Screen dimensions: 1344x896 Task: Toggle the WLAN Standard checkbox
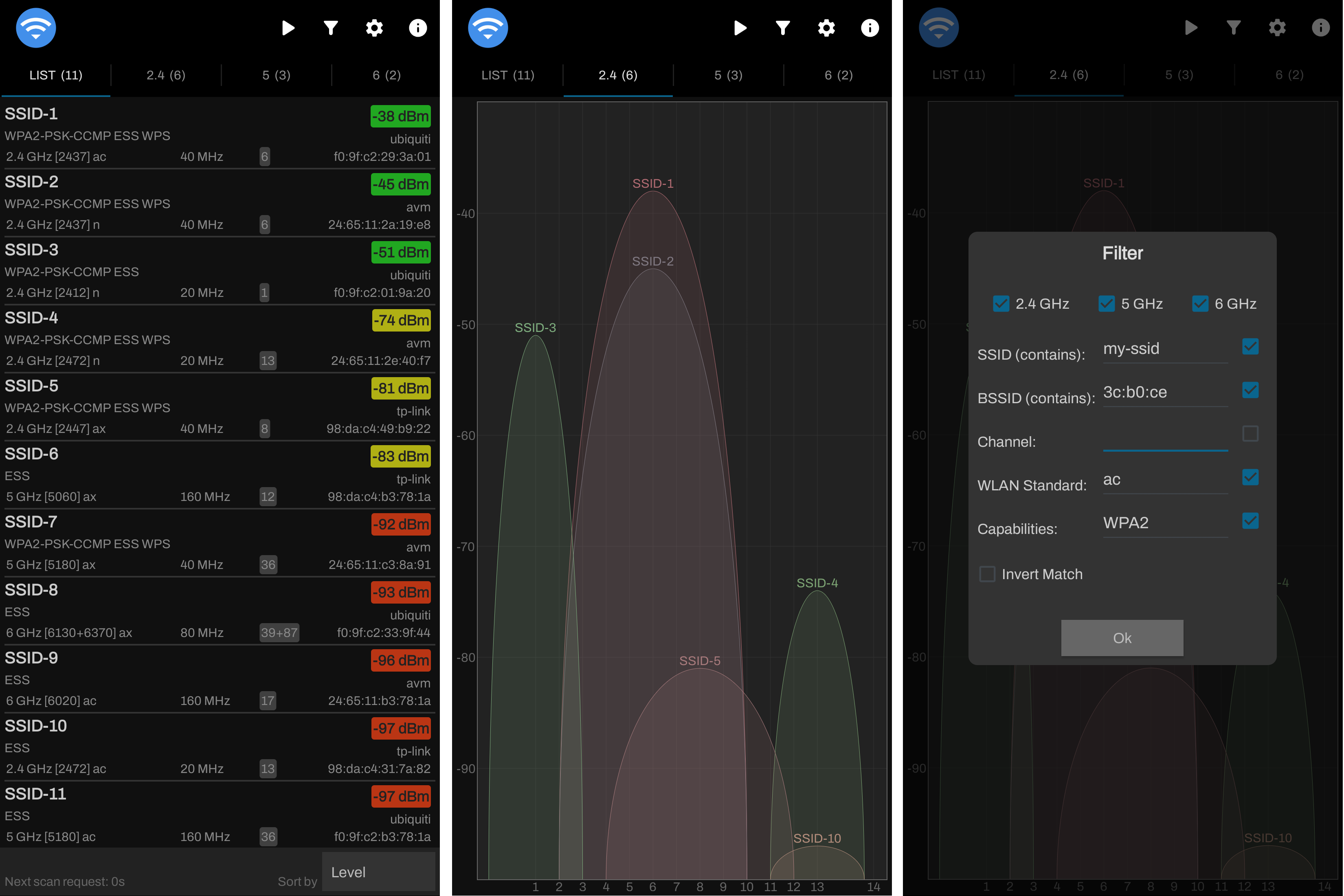(x=1250, y=477)
